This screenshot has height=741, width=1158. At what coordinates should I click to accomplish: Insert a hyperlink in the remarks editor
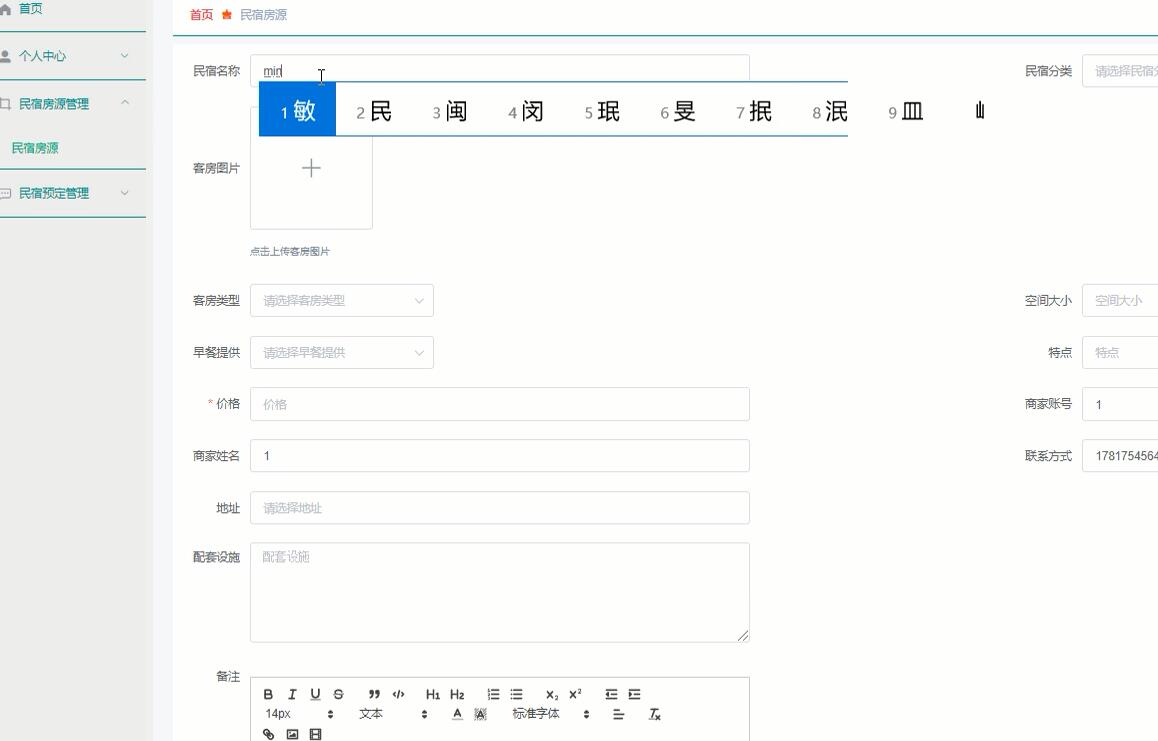tap(266, 734)
